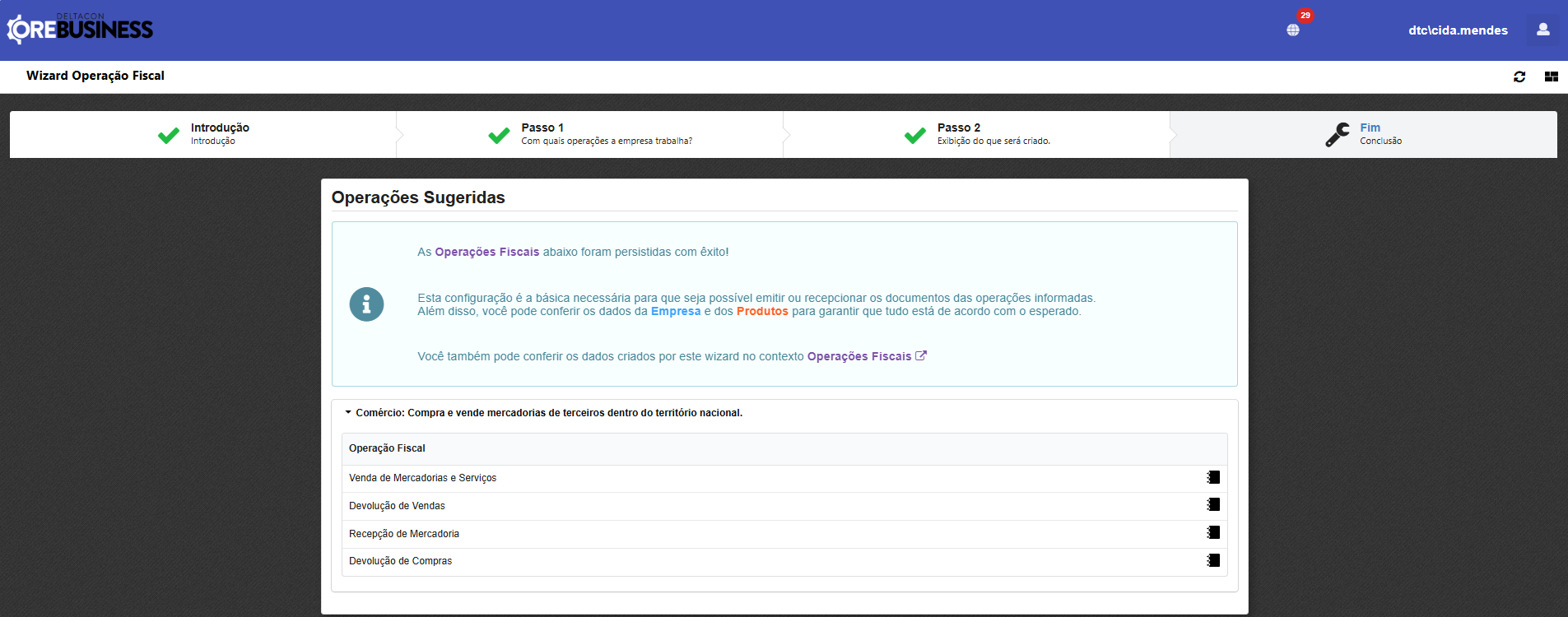
Task: Go to the Introdução wizard step
Action: tap(203, 134)
